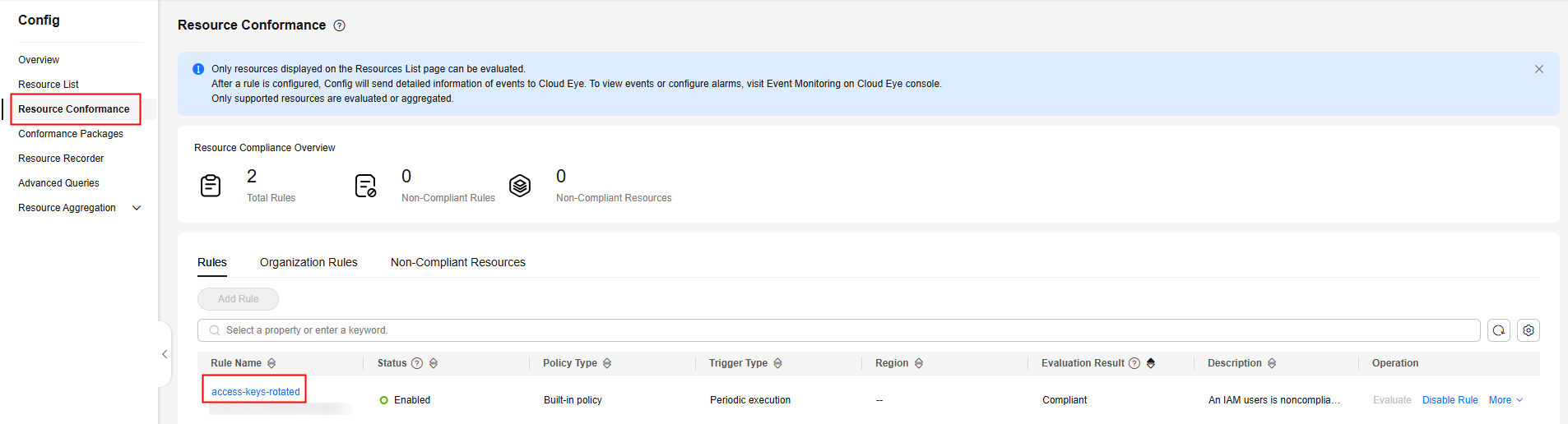
Task: Click the Disable Rule link
Action: tap(1450, 400)
